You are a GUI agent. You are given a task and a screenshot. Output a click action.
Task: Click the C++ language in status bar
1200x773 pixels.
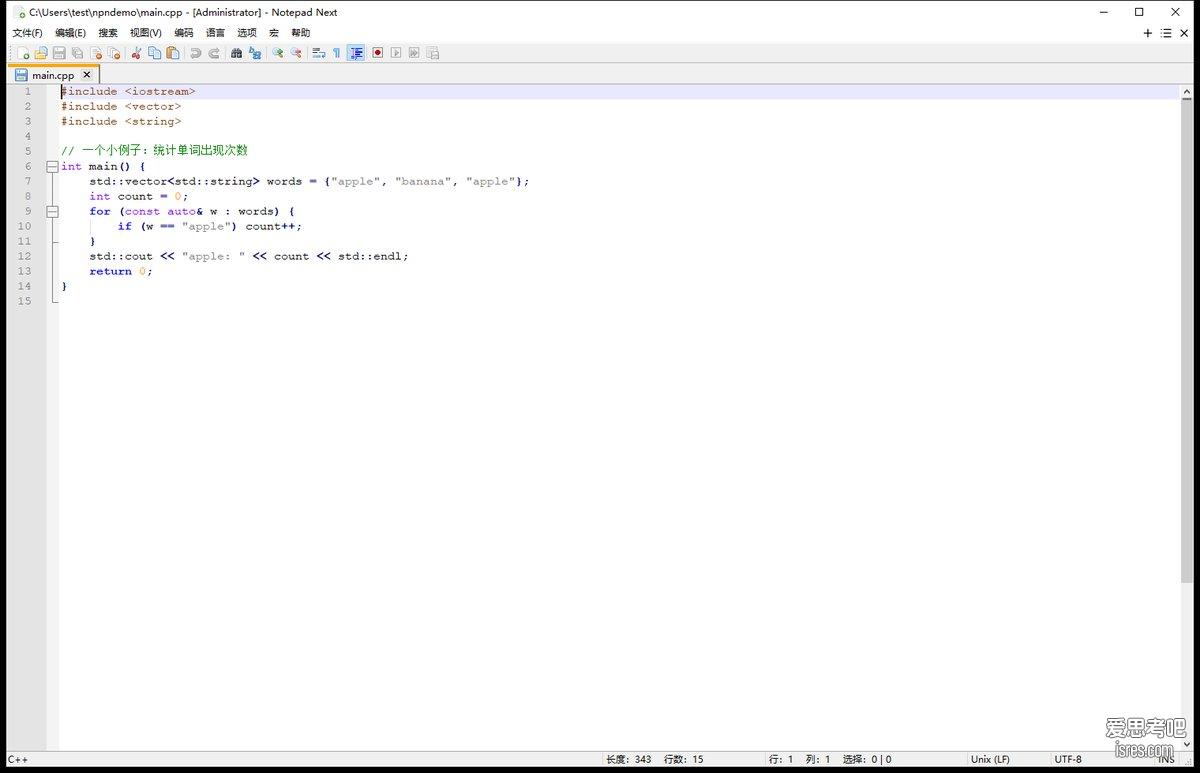[18, 759]
